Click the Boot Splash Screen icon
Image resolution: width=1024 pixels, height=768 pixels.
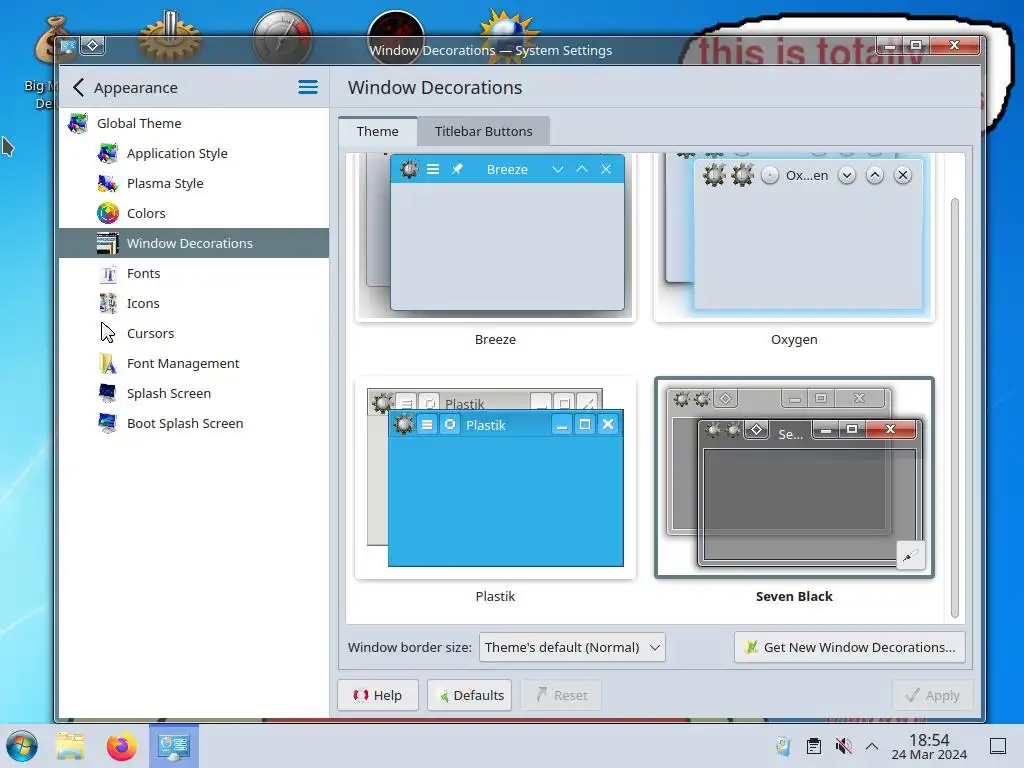108,424
